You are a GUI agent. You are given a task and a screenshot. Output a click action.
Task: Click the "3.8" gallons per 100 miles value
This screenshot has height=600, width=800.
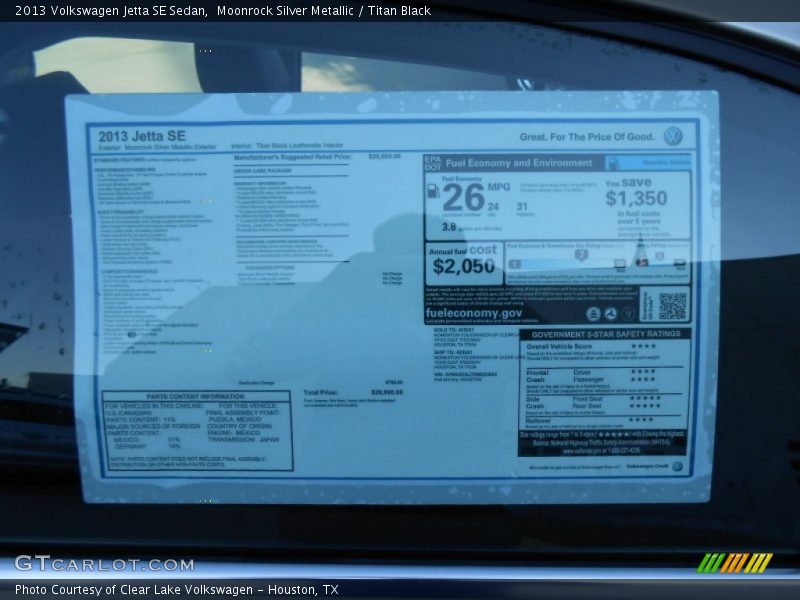[449, 227]
